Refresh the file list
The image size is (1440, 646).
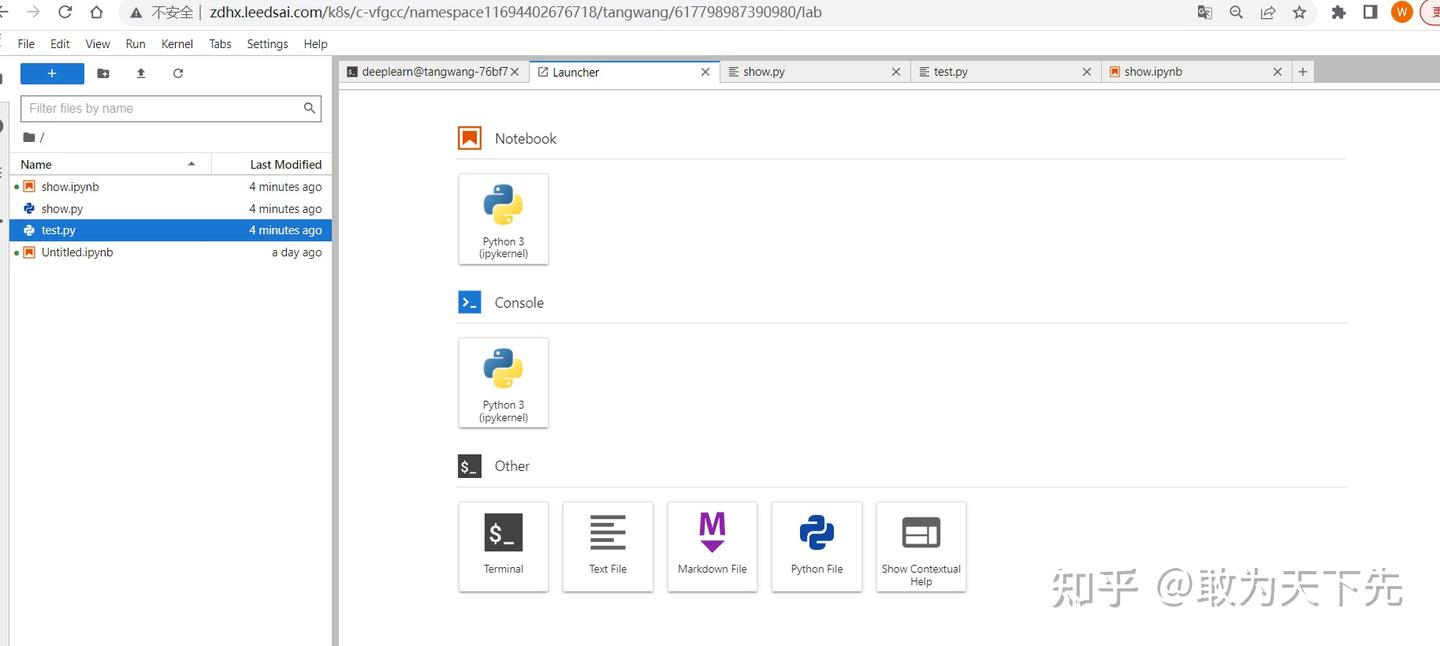tap(178, 73)
